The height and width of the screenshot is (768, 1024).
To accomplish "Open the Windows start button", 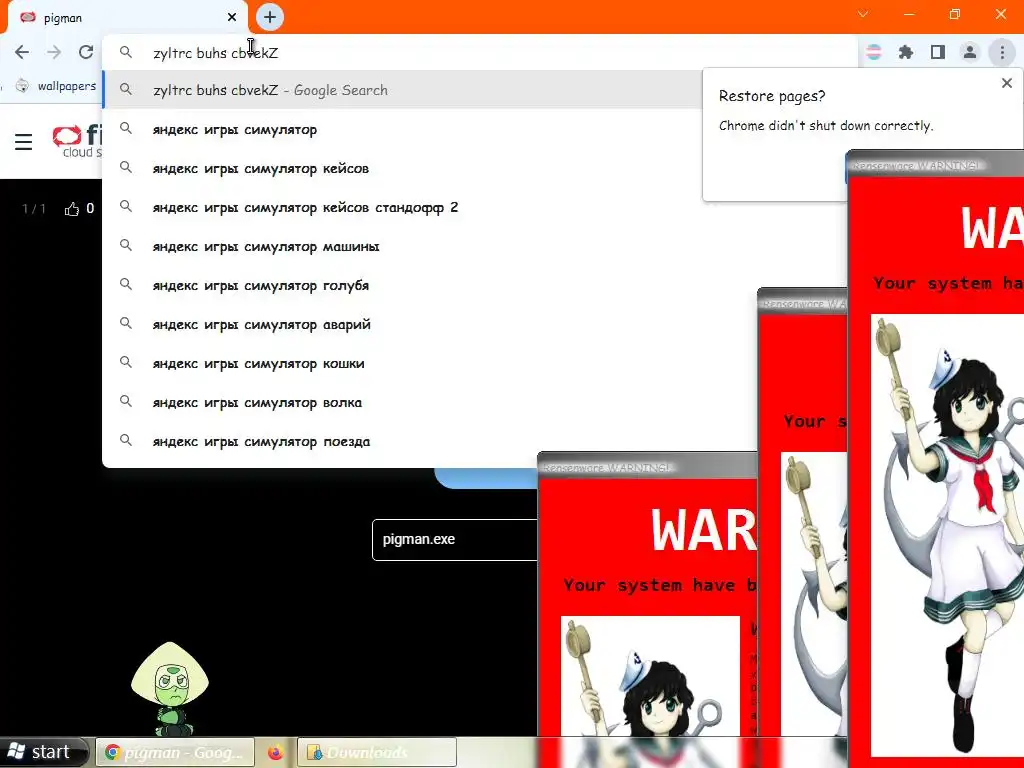I will [x=43, y=752].
